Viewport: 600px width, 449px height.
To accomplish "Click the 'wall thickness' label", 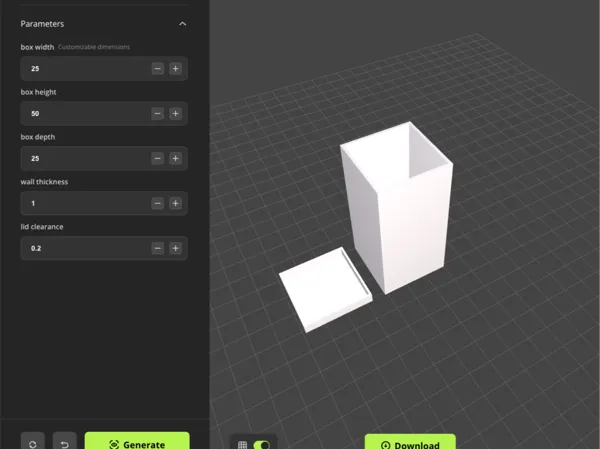I will (44, 182).
